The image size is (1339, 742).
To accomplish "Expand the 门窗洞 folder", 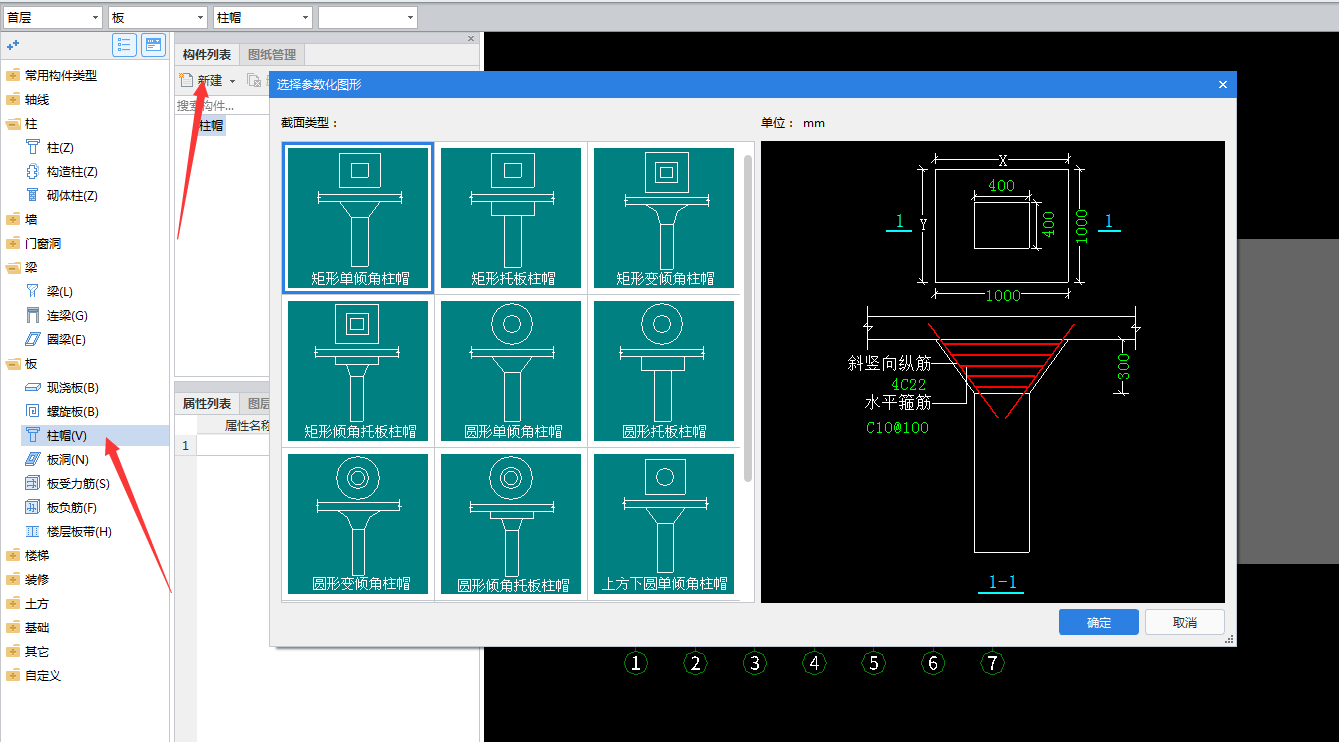I will 13,243.
